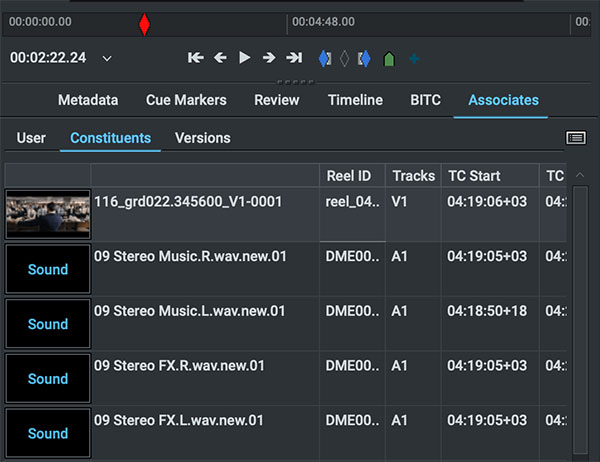This screenshot has height=462, width=600.
Task: Click the red diamond playhead marker
Action: 145,24
